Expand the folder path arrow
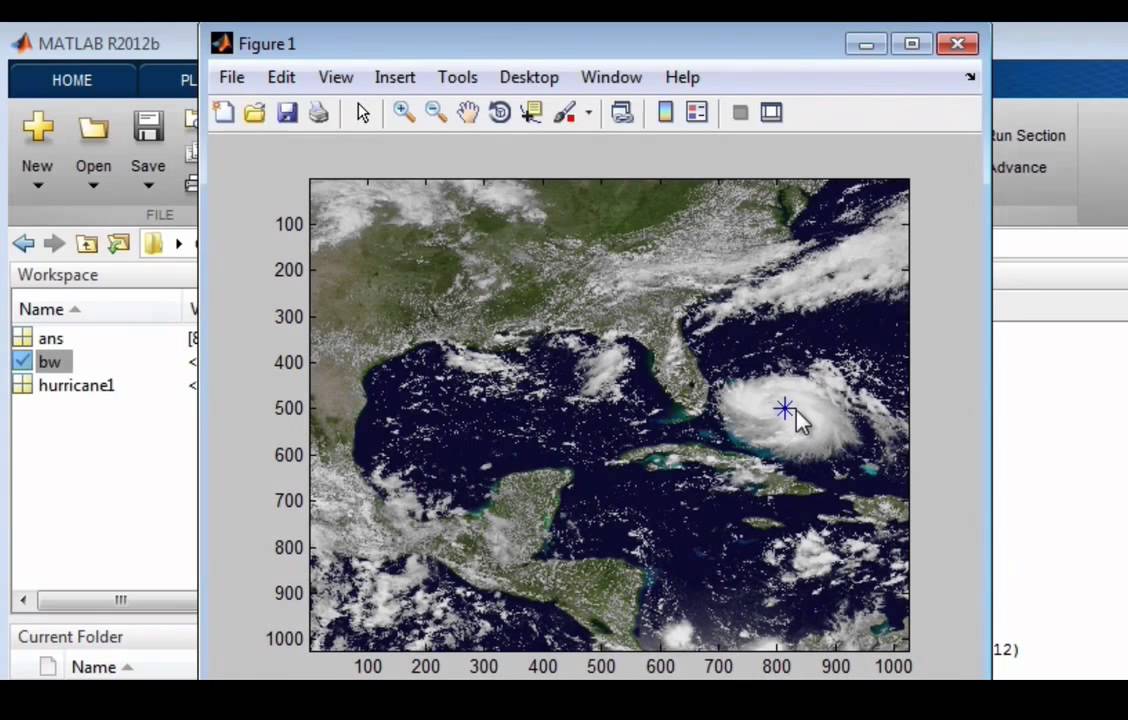The image size is (1128, 720). 179,244
